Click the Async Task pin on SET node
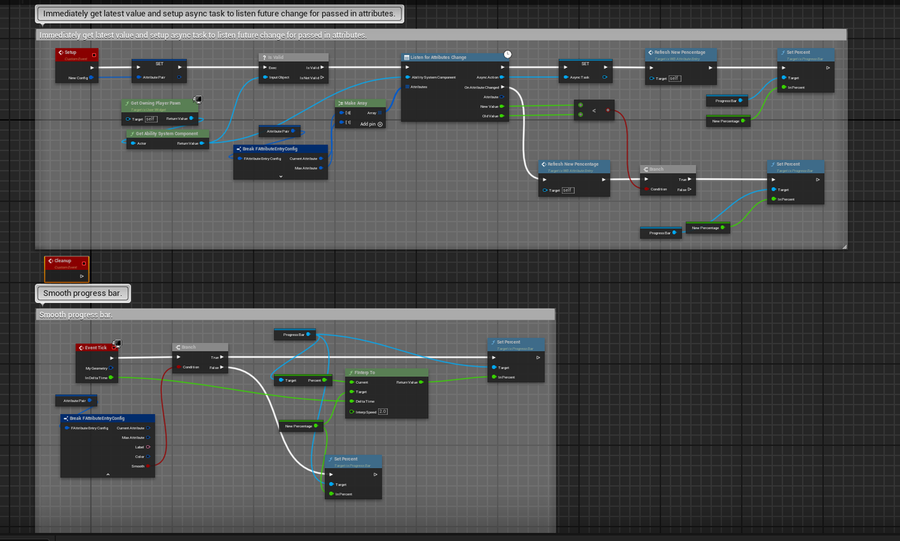 pos(566,77)
